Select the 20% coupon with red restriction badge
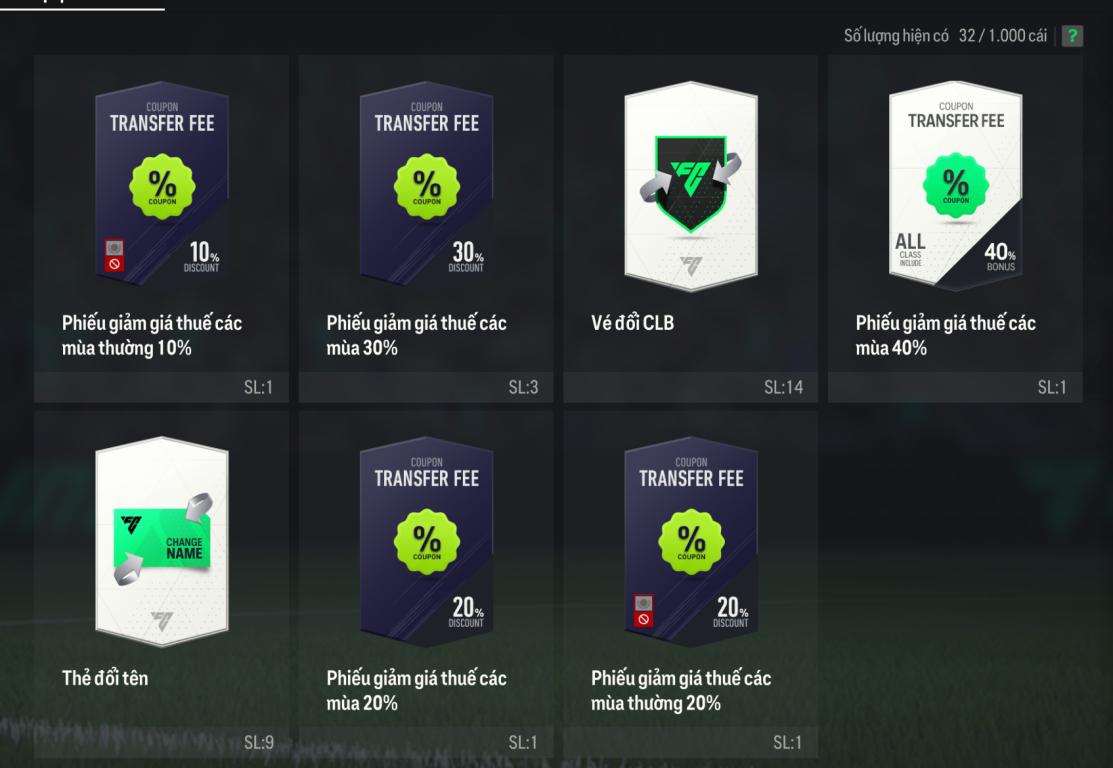This screenshot has height=768, width=1113. 691,539
